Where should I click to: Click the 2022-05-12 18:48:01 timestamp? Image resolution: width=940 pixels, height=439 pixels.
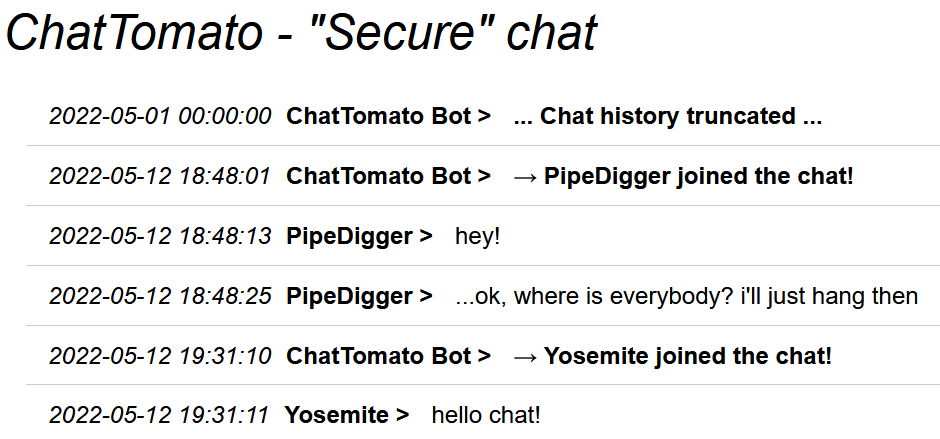(x=160, y=176)
